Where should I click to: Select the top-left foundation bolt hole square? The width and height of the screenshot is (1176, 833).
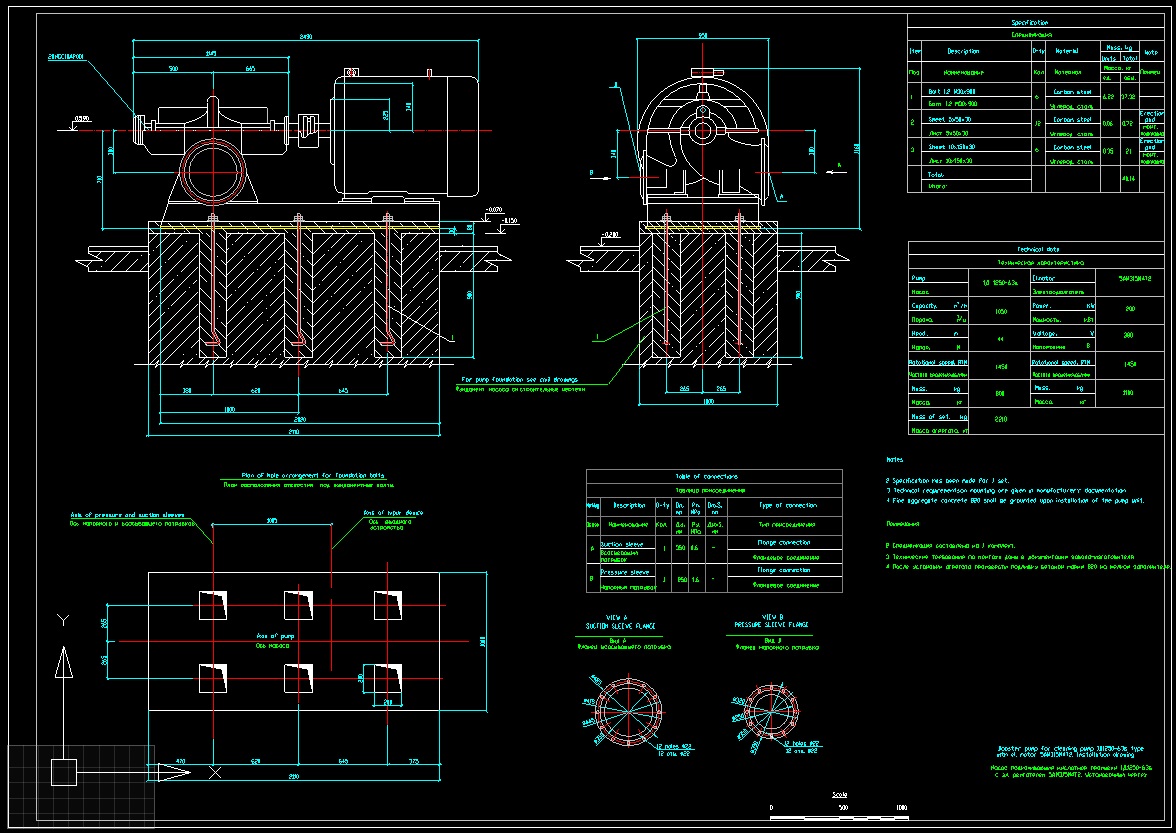pyautogui.click(x=213, y=605)
